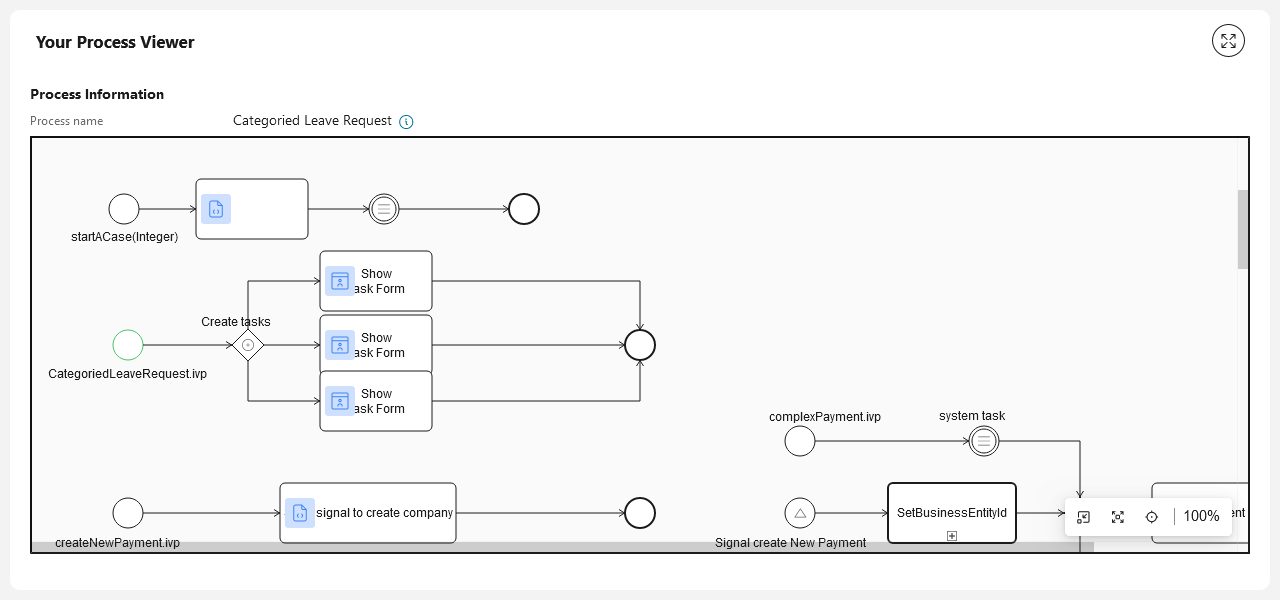1280x600 pixels.
Task: Expand the SetBusinessEntityId sub-process plus marker
Action: point(952,536)
